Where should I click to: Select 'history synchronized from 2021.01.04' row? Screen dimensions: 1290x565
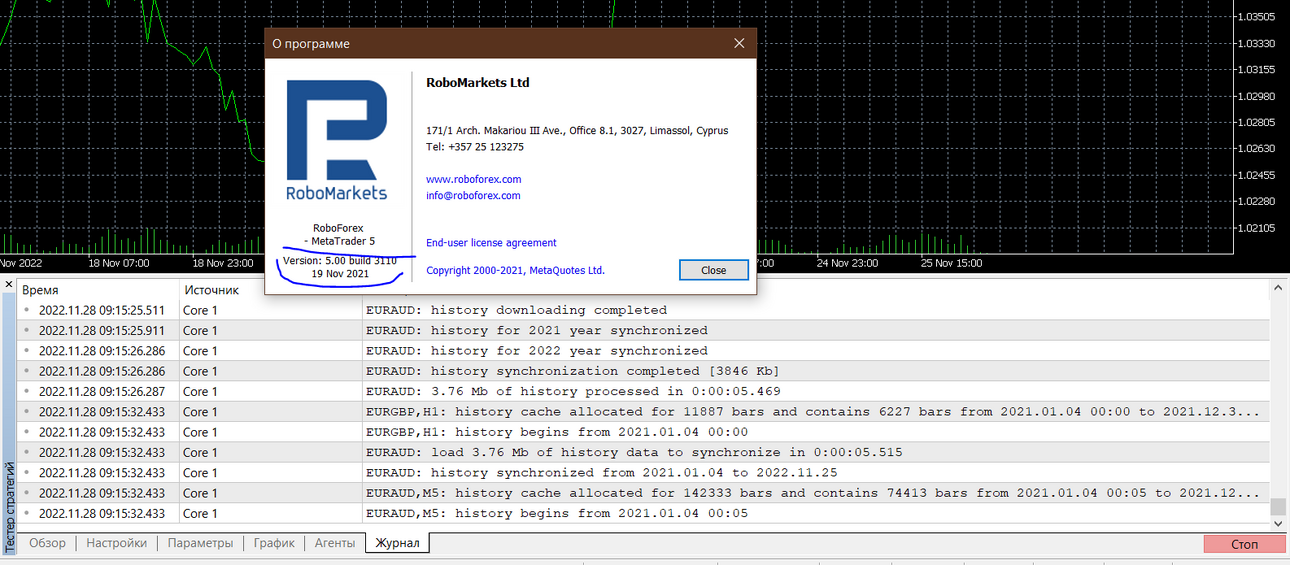pyautogui.click(x=644, y=473)
